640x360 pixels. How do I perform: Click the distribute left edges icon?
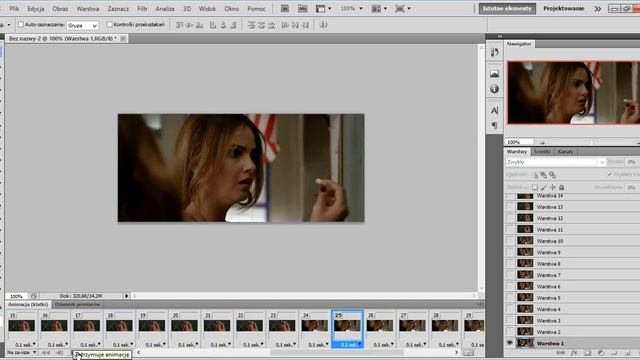[285, 25]
